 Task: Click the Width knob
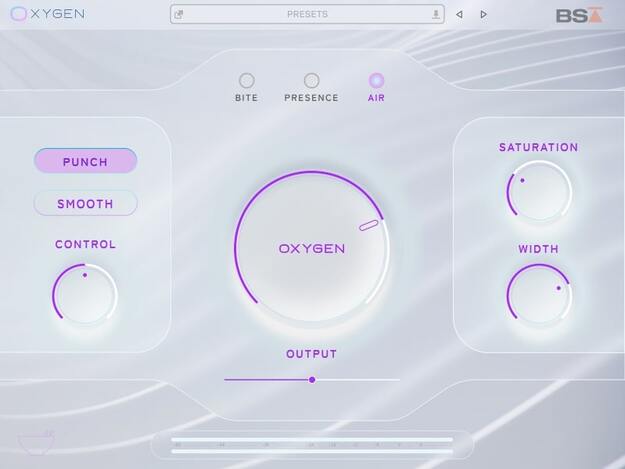click(539, 294)
